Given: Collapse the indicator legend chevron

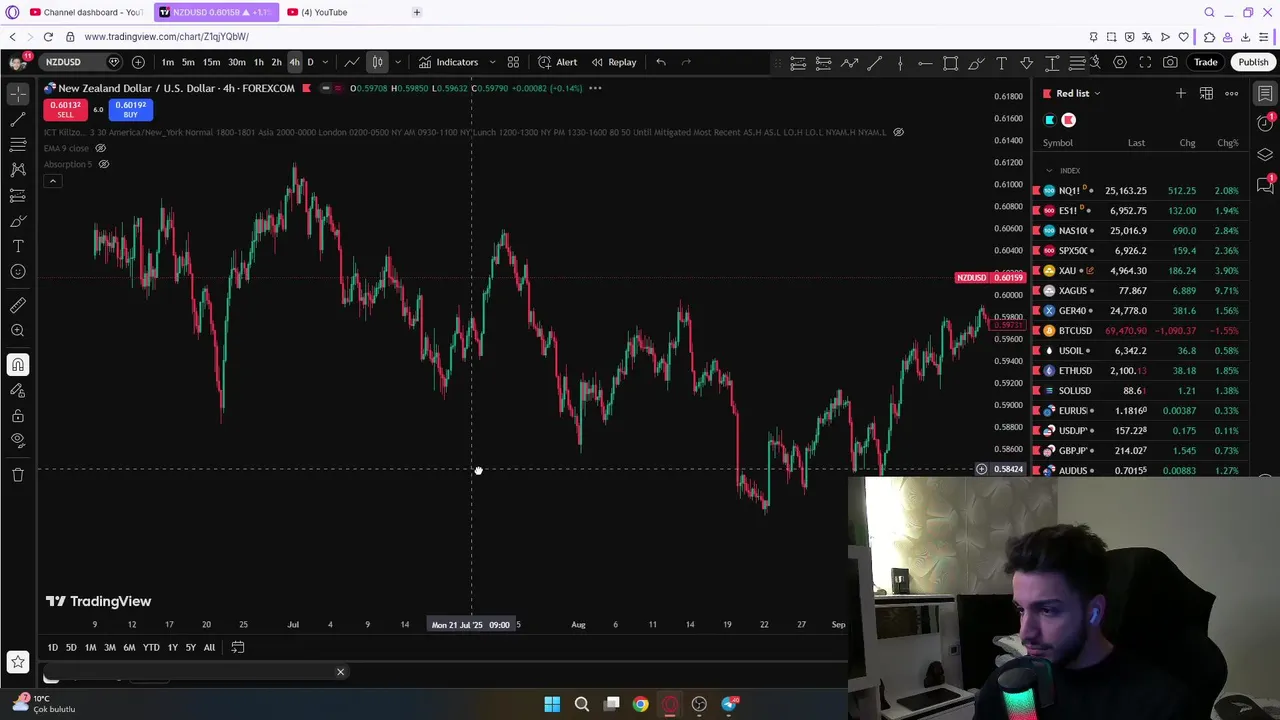Looking at the screenshot, I should coord(52,181).
